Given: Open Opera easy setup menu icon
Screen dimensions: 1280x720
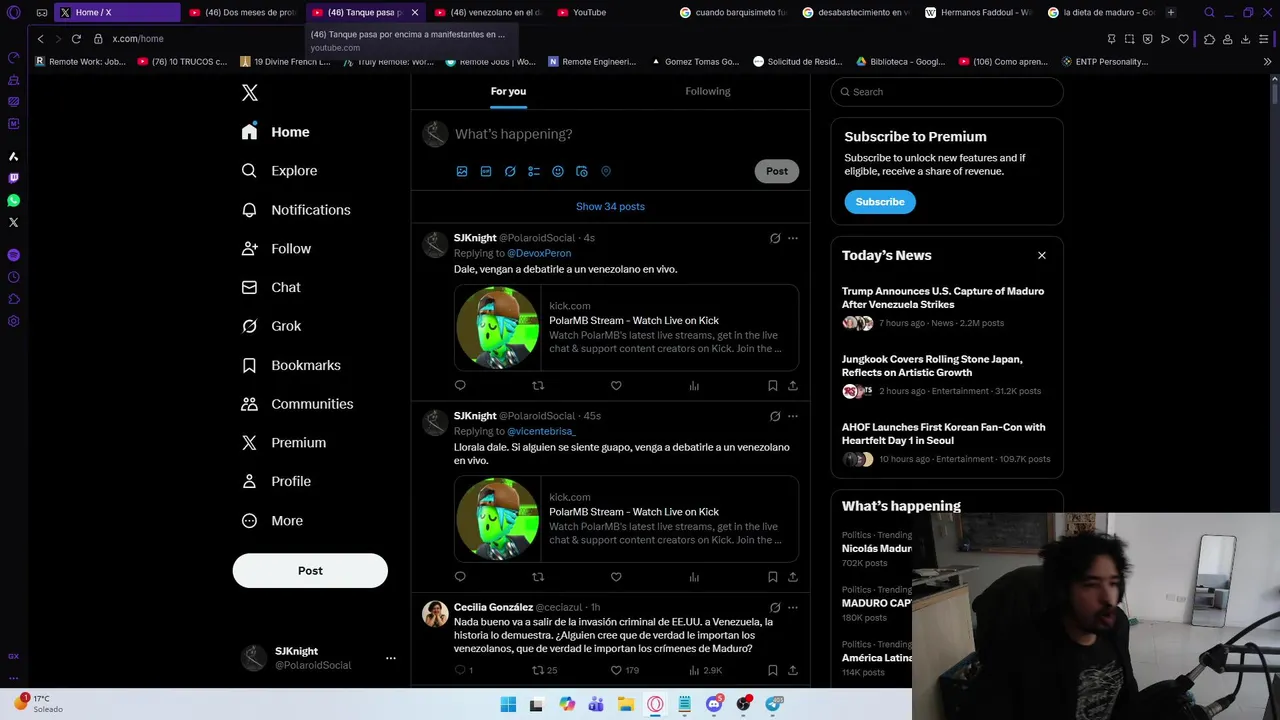Looking at the screenshot, I should (1266, 39).
